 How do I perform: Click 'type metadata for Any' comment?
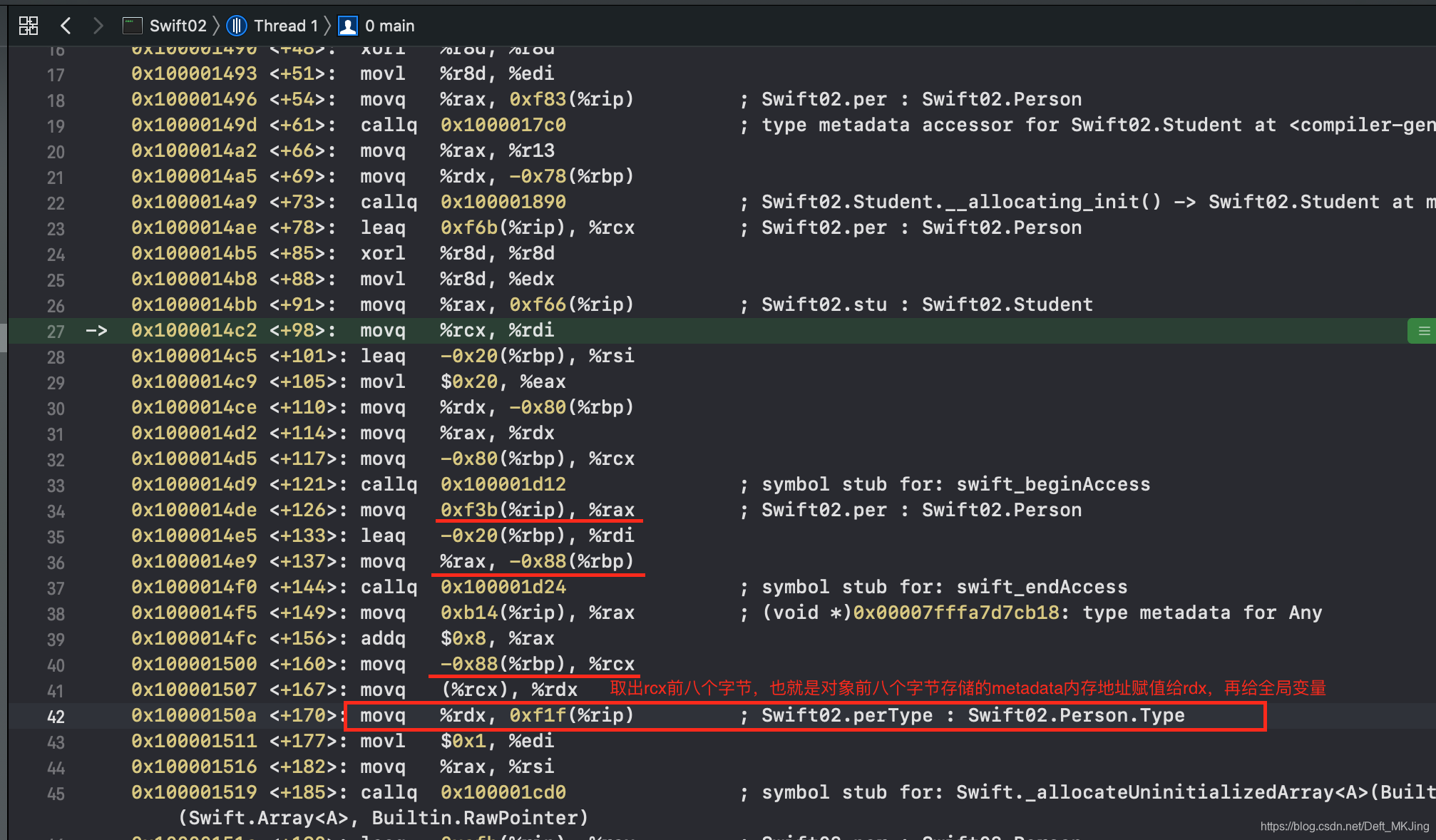(1202, 613)
